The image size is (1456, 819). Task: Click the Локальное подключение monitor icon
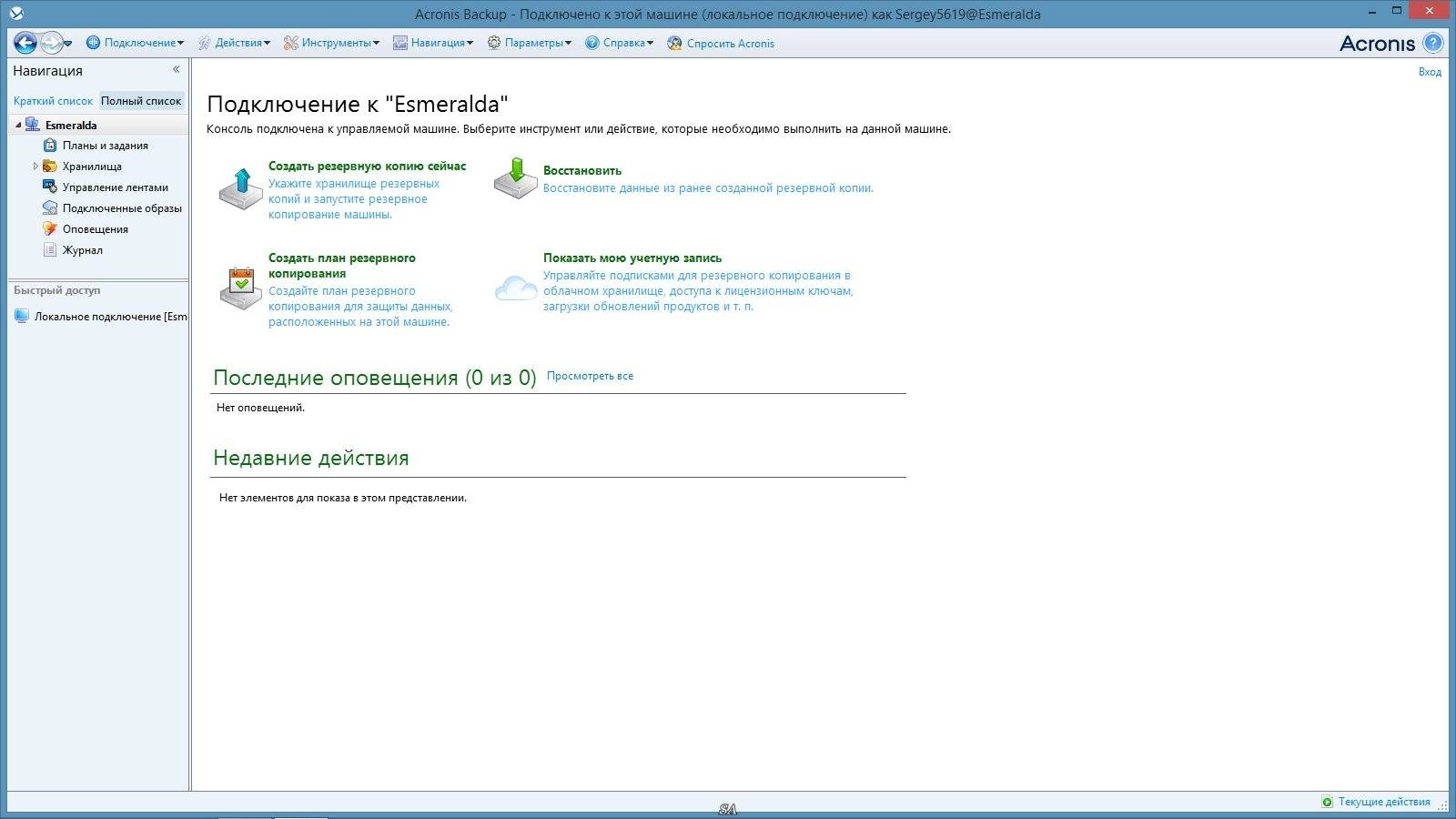[22, 316]
